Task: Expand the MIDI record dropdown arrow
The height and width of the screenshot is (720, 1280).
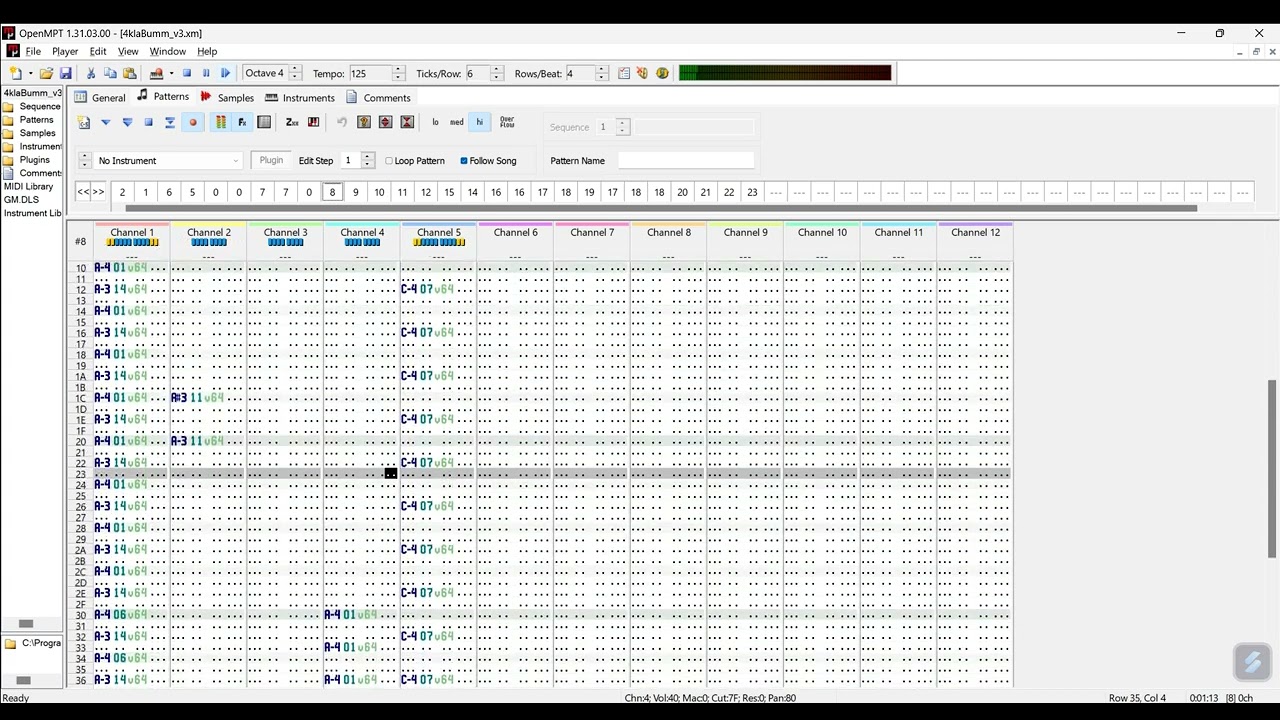Action: pos(171,73)
